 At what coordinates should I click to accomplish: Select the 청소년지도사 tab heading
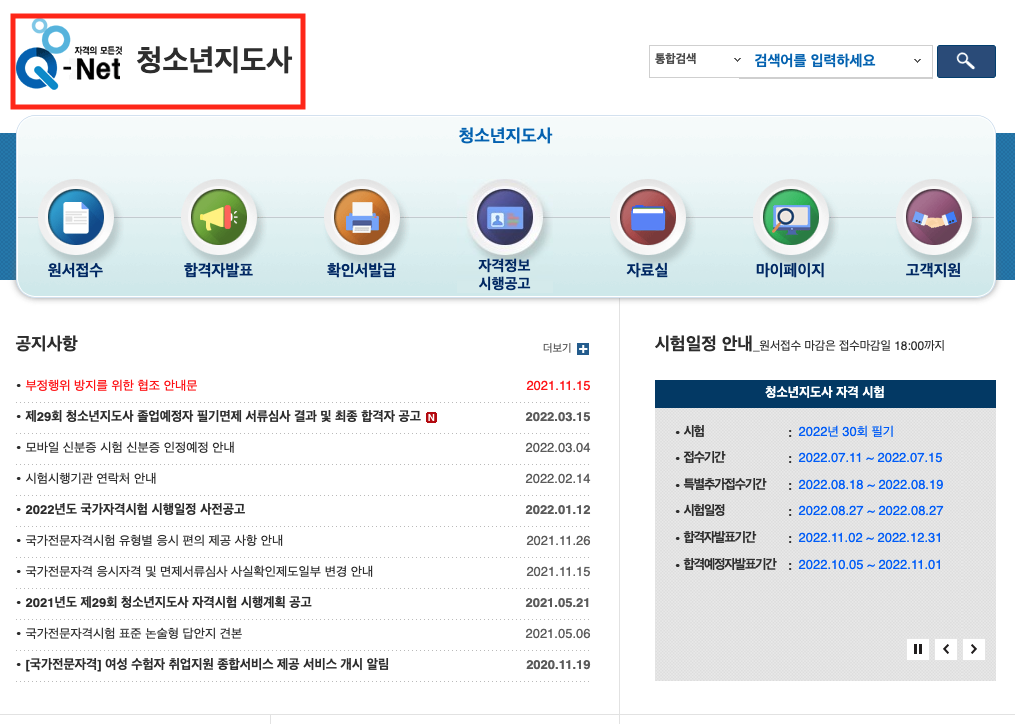click(506, 134)
